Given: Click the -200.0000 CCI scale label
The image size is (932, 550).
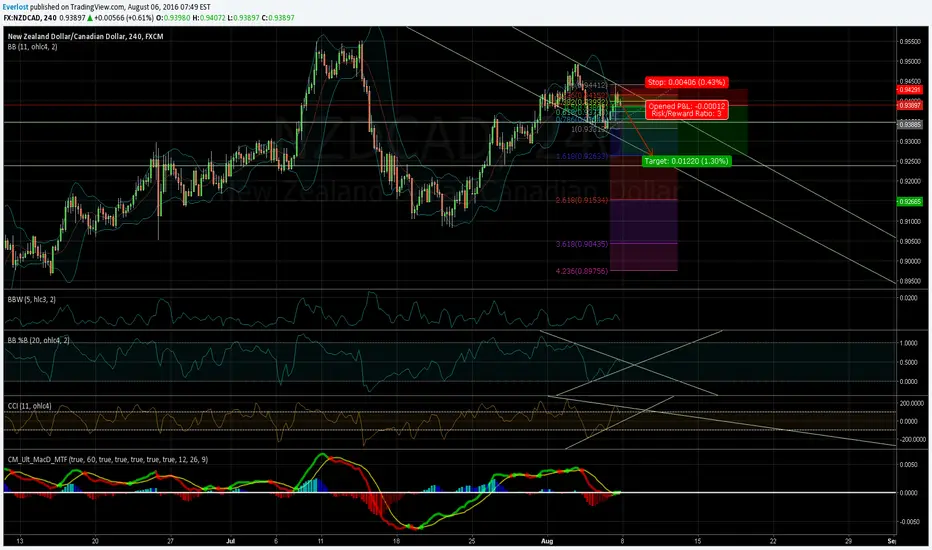Looking at the screenshot, I should (x=911, y=439).
